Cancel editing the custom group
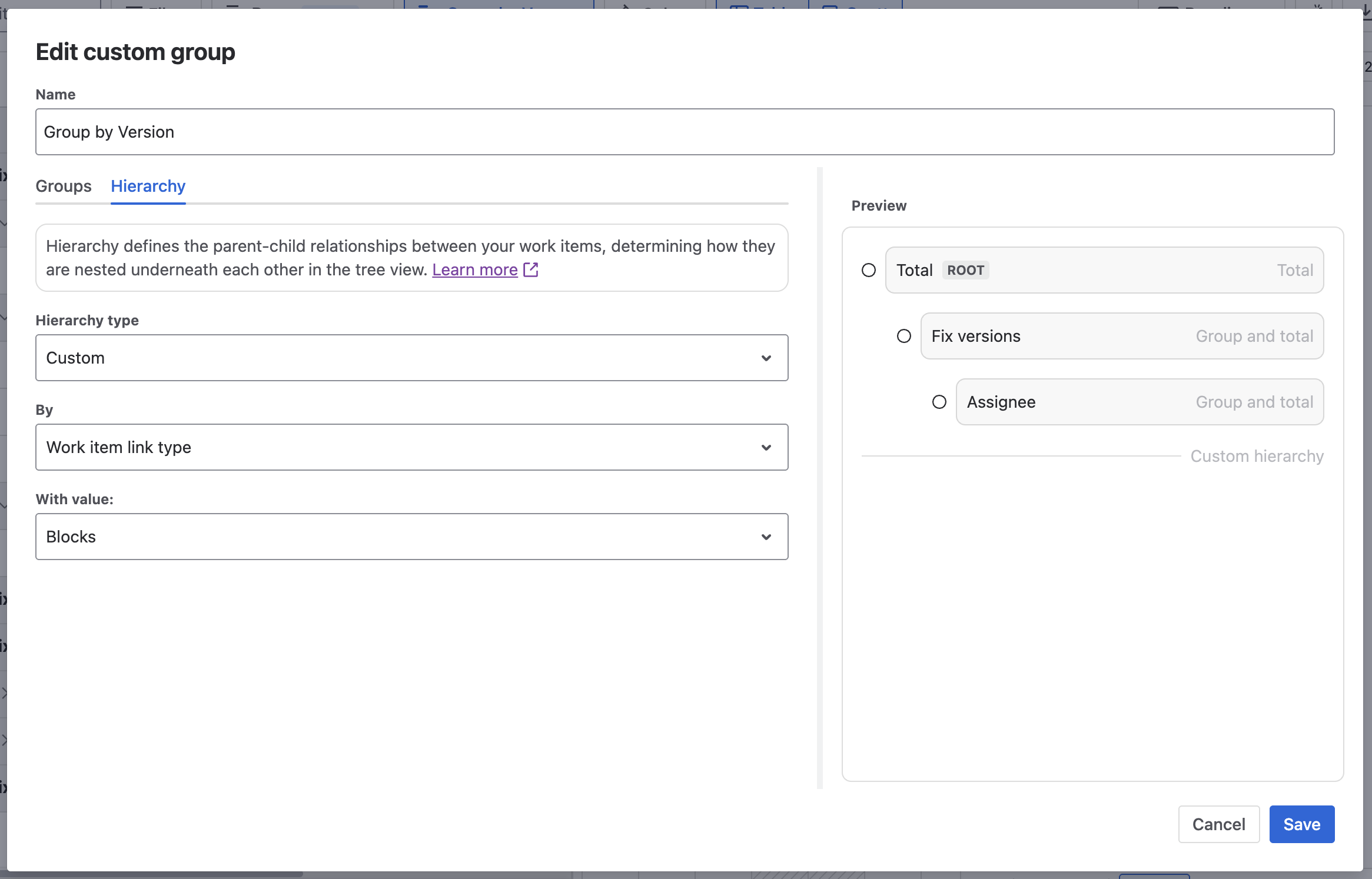 1218,824
